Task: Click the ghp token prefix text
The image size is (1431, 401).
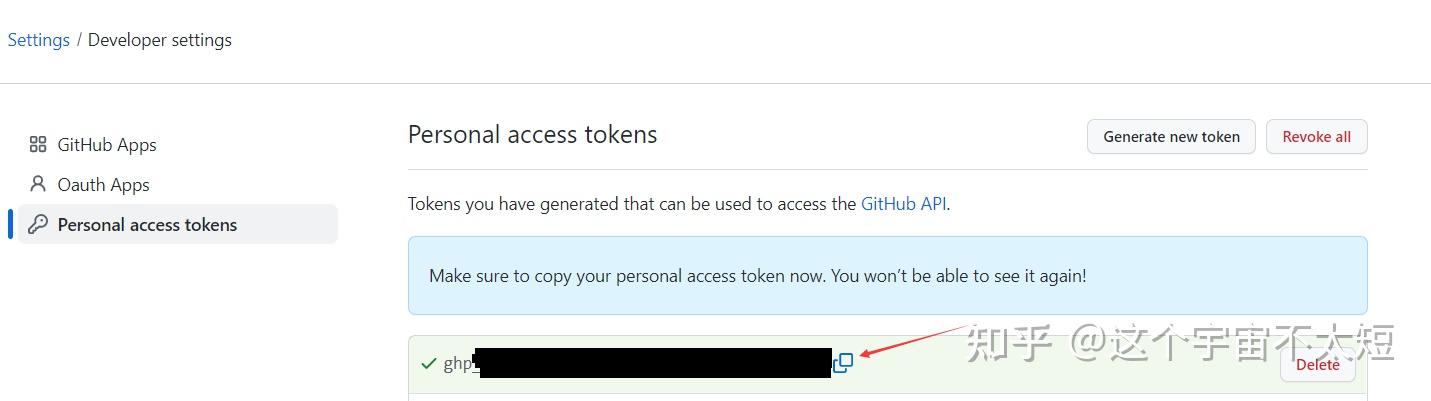Action: tap(458, 364)
